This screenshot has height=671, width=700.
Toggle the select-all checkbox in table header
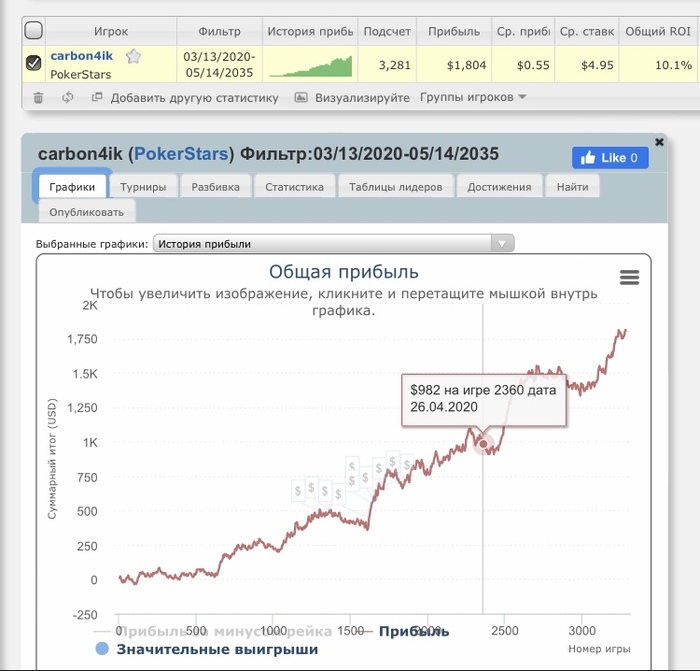[33, 30]
